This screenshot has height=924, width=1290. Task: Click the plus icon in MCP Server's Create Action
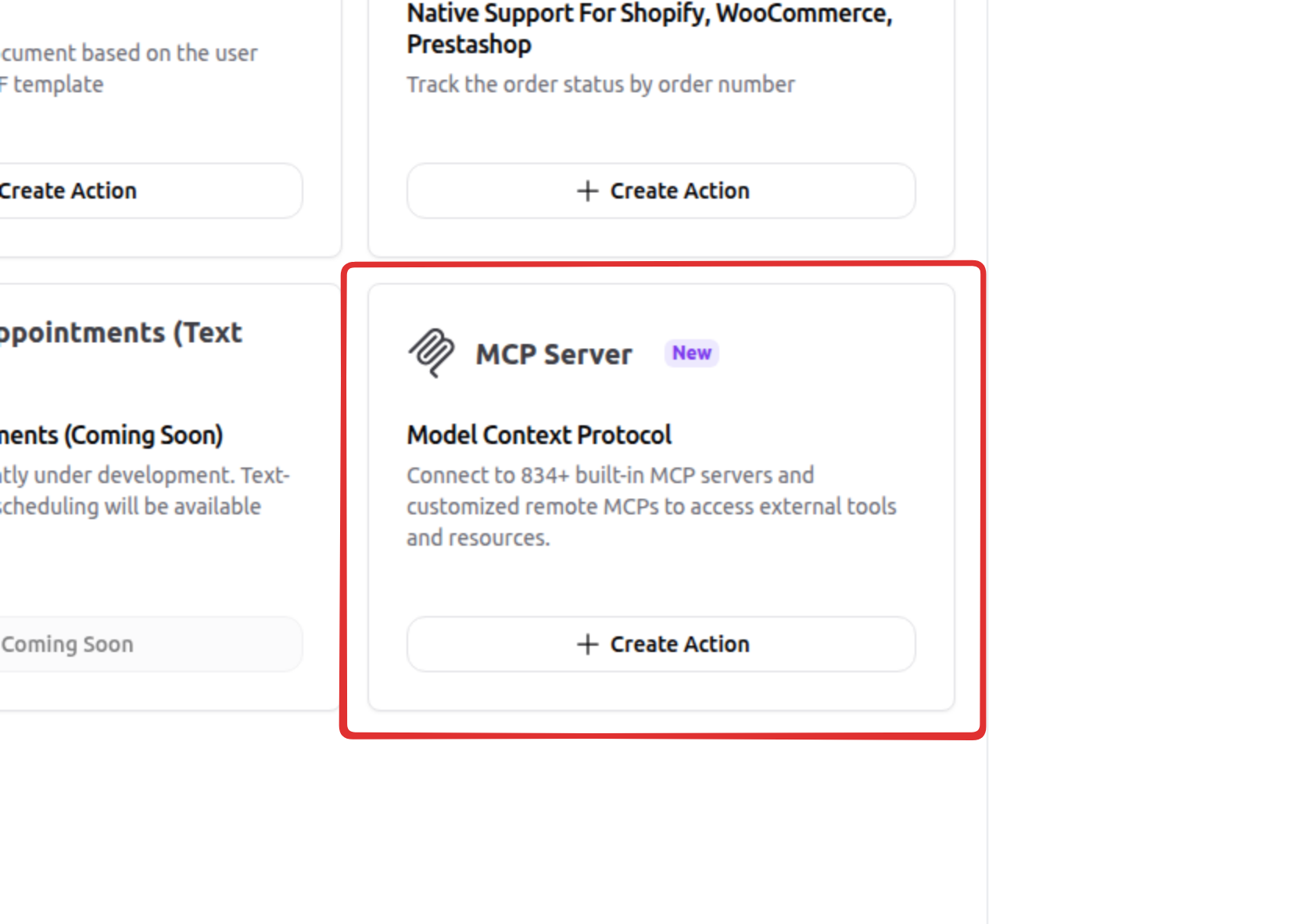(x=587, y=644)
